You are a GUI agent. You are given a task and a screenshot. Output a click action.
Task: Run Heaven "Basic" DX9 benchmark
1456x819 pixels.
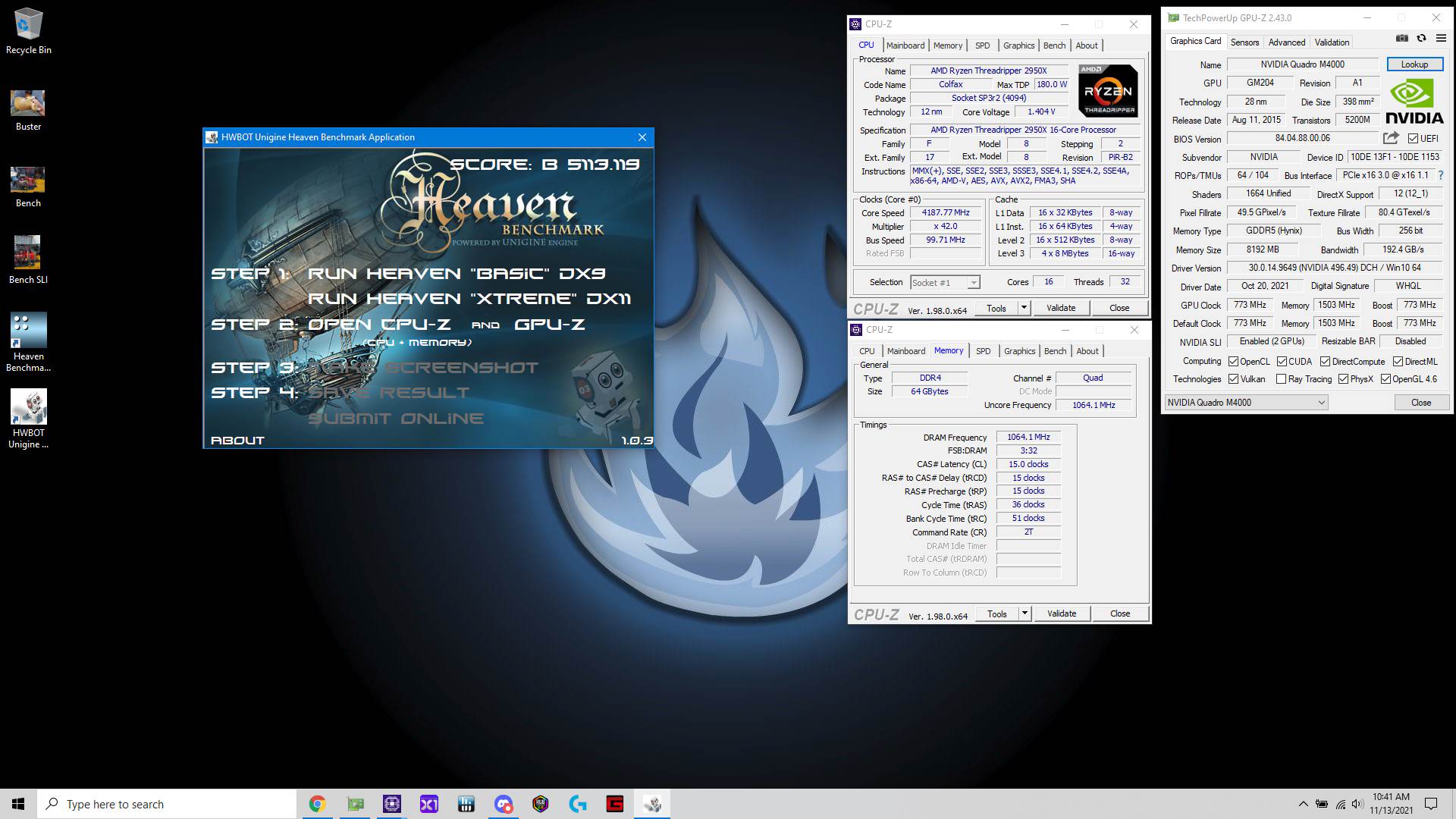tap(456, 274)
